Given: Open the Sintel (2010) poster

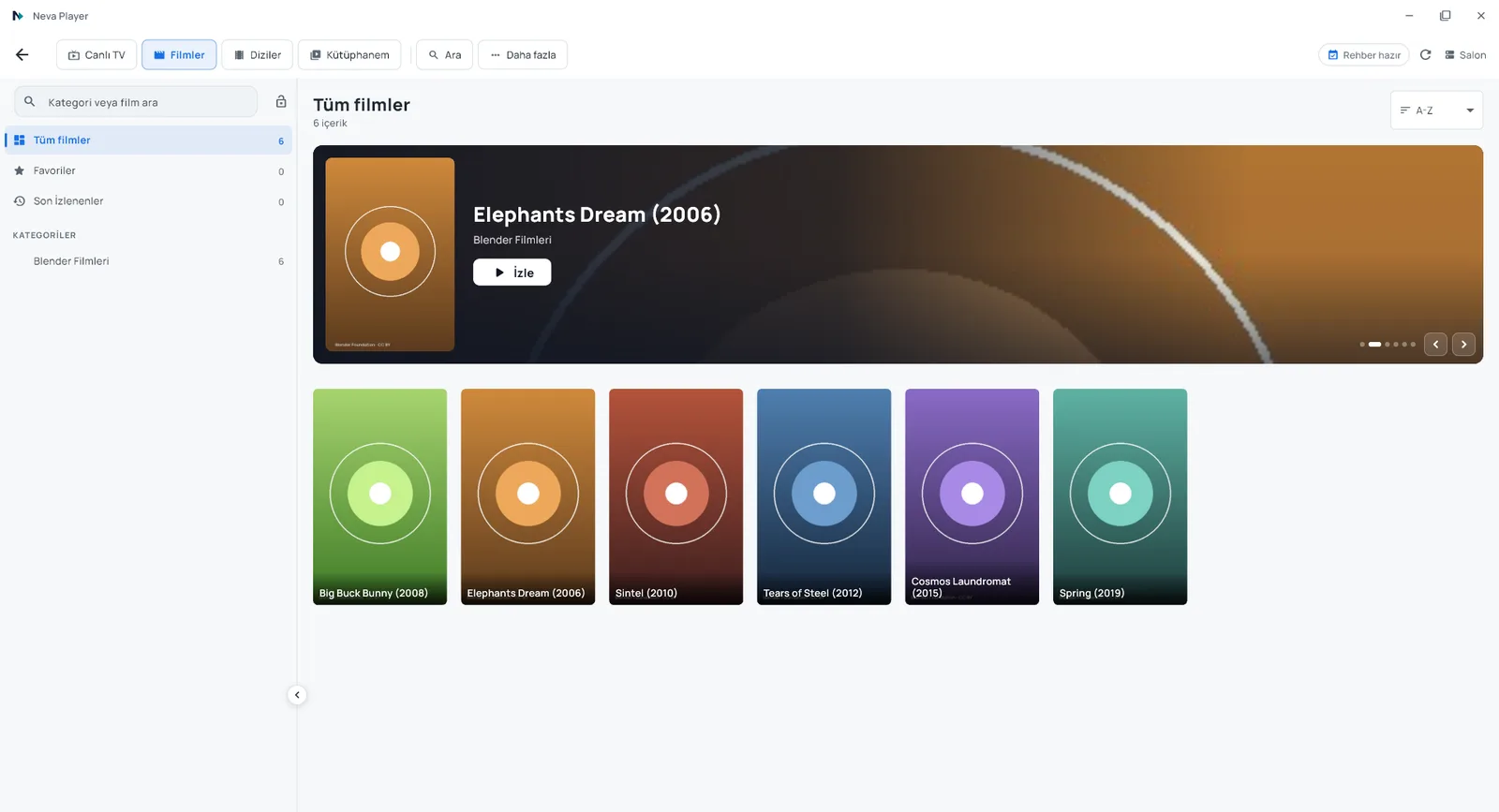Looking at the screenshot, I should coord(675,496).
